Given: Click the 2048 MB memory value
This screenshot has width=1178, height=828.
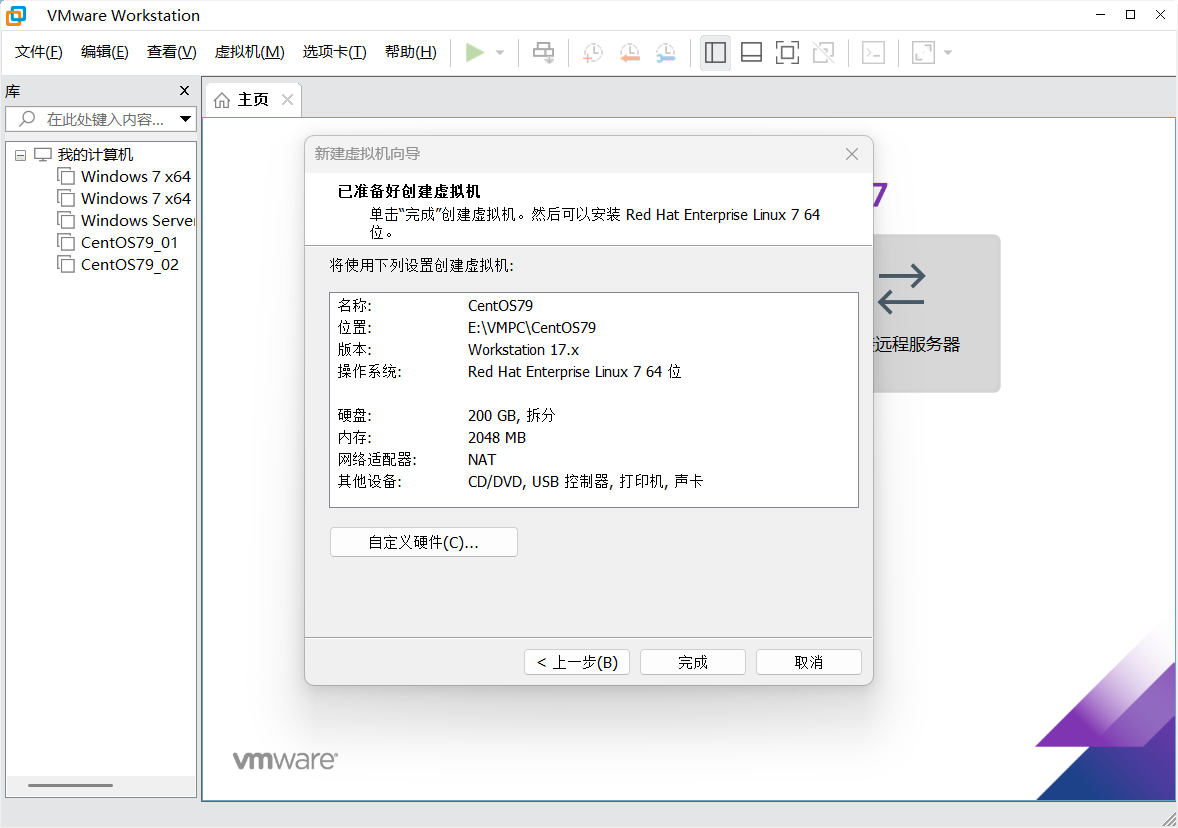Looking at the screenshot, I should pyautogui.click(x=497, y=437).
